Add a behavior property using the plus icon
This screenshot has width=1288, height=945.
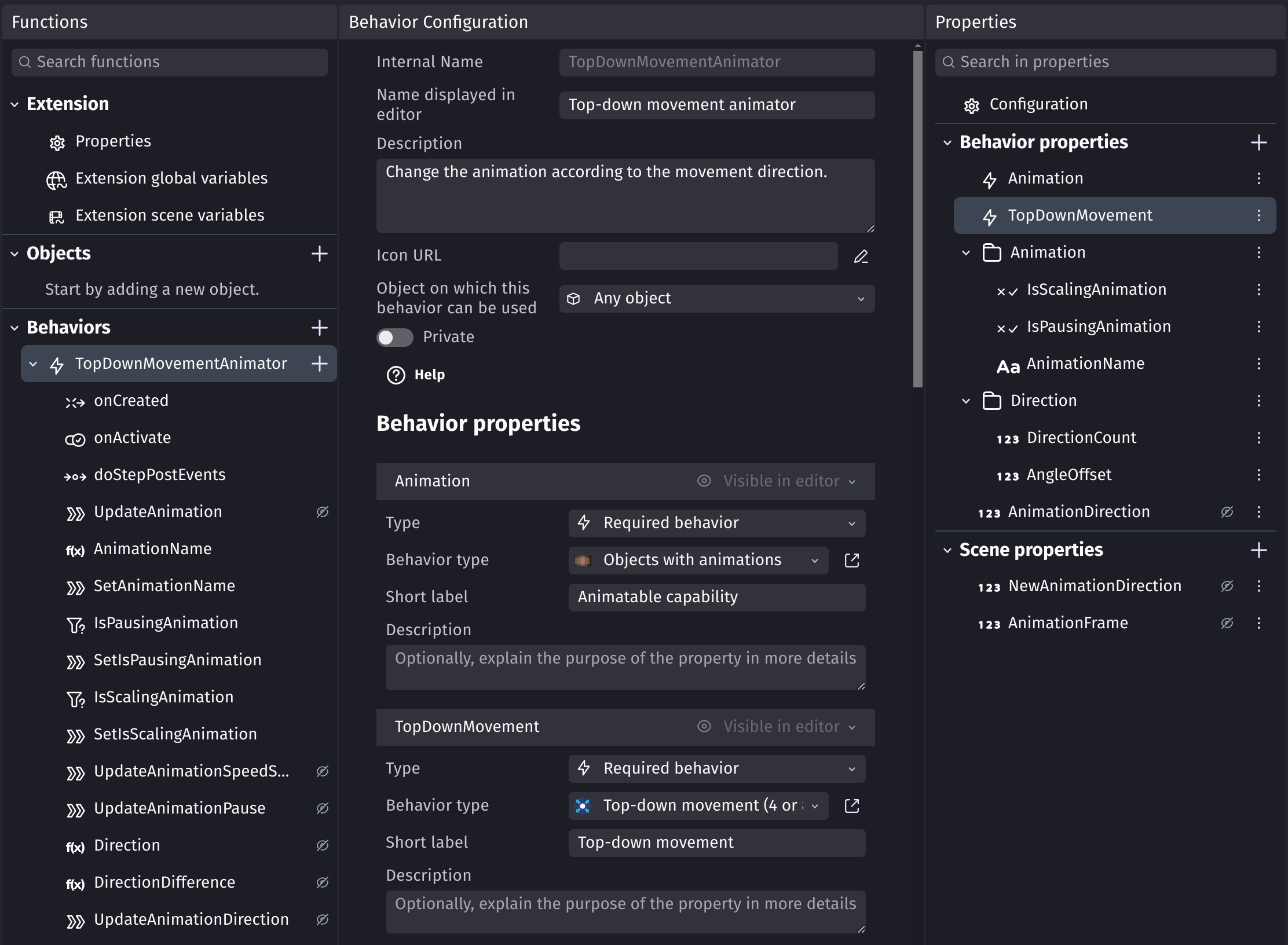(x=1258, y=142)
